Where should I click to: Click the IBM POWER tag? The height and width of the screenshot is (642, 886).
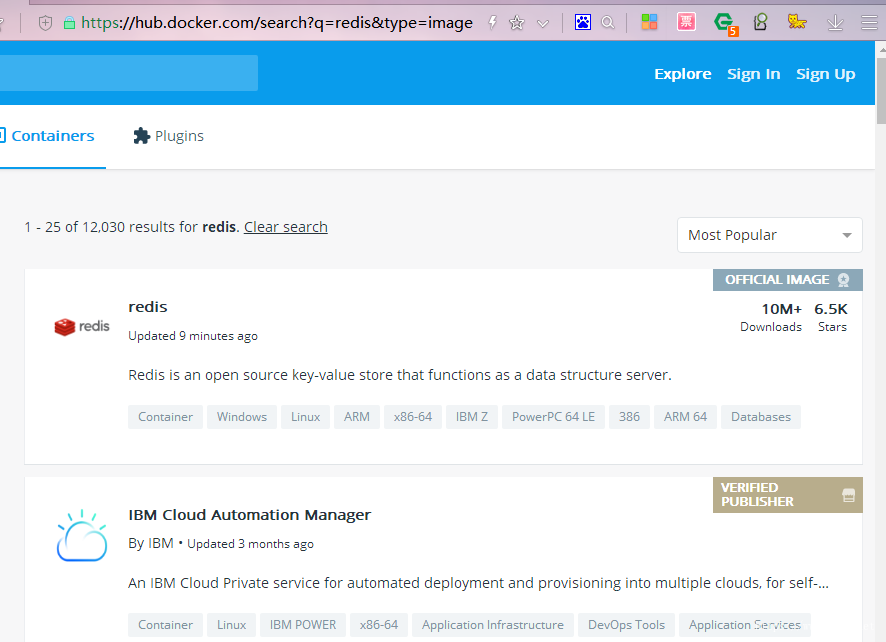(303, 625)
